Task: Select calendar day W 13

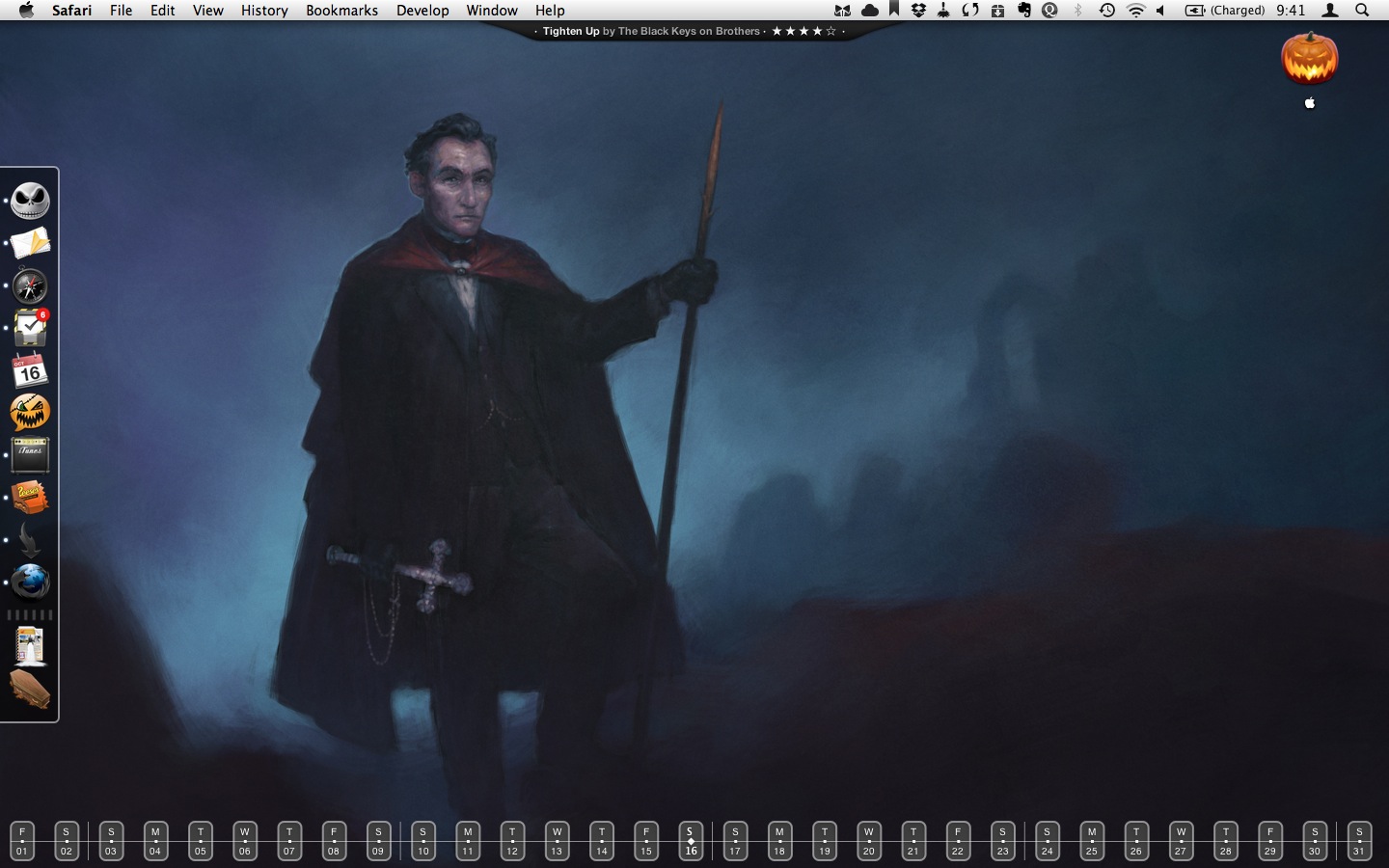Action: [x=557, y=841]
